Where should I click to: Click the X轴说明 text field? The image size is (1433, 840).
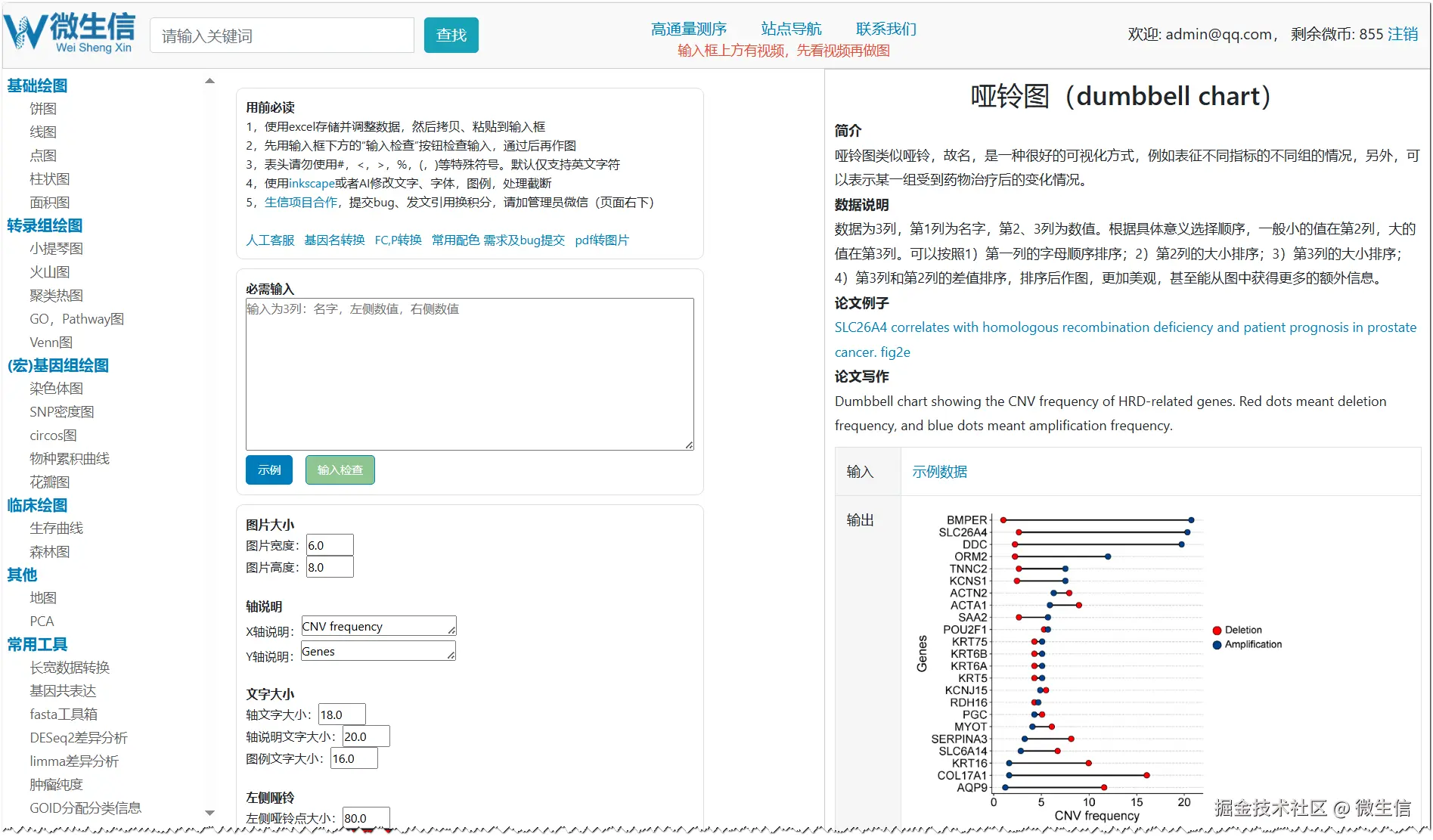tap(379, 627)
